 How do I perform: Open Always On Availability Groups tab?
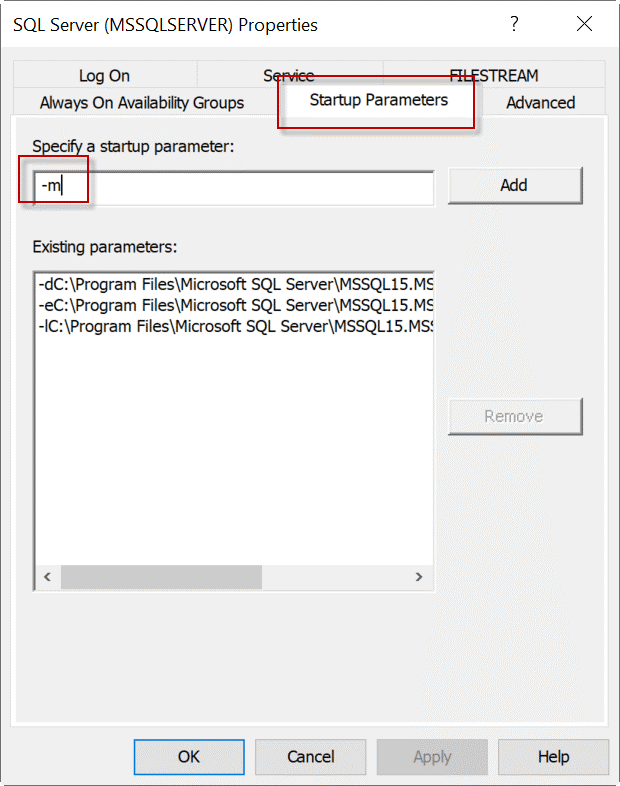click(x=142, y=102)
